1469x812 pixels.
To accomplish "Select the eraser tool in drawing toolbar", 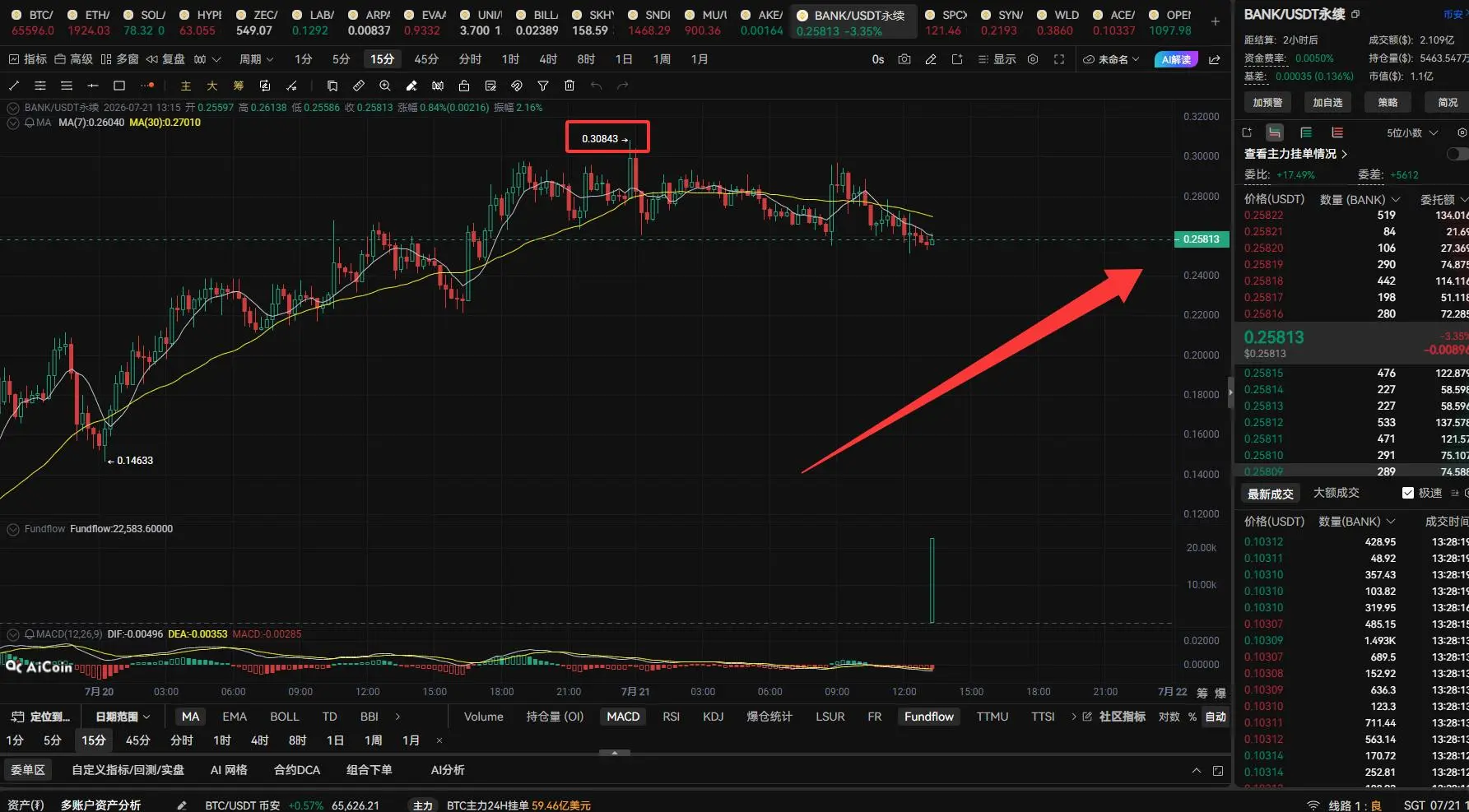I will tap(411, 86).
